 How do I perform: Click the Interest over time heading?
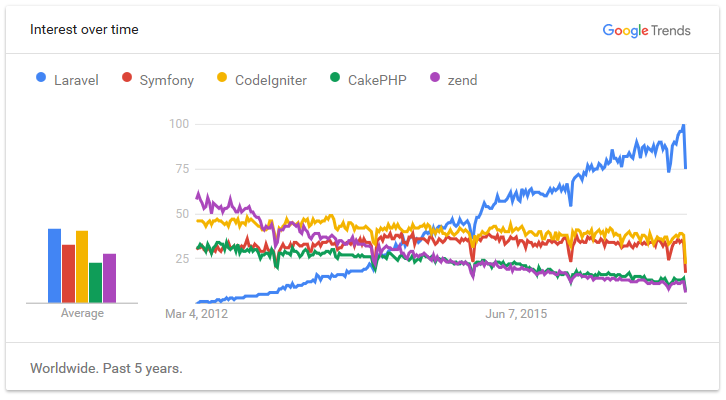click(84, 30)
